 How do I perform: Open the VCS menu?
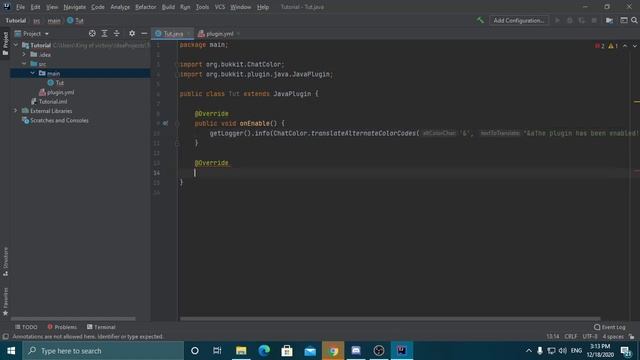coord(220,7)
